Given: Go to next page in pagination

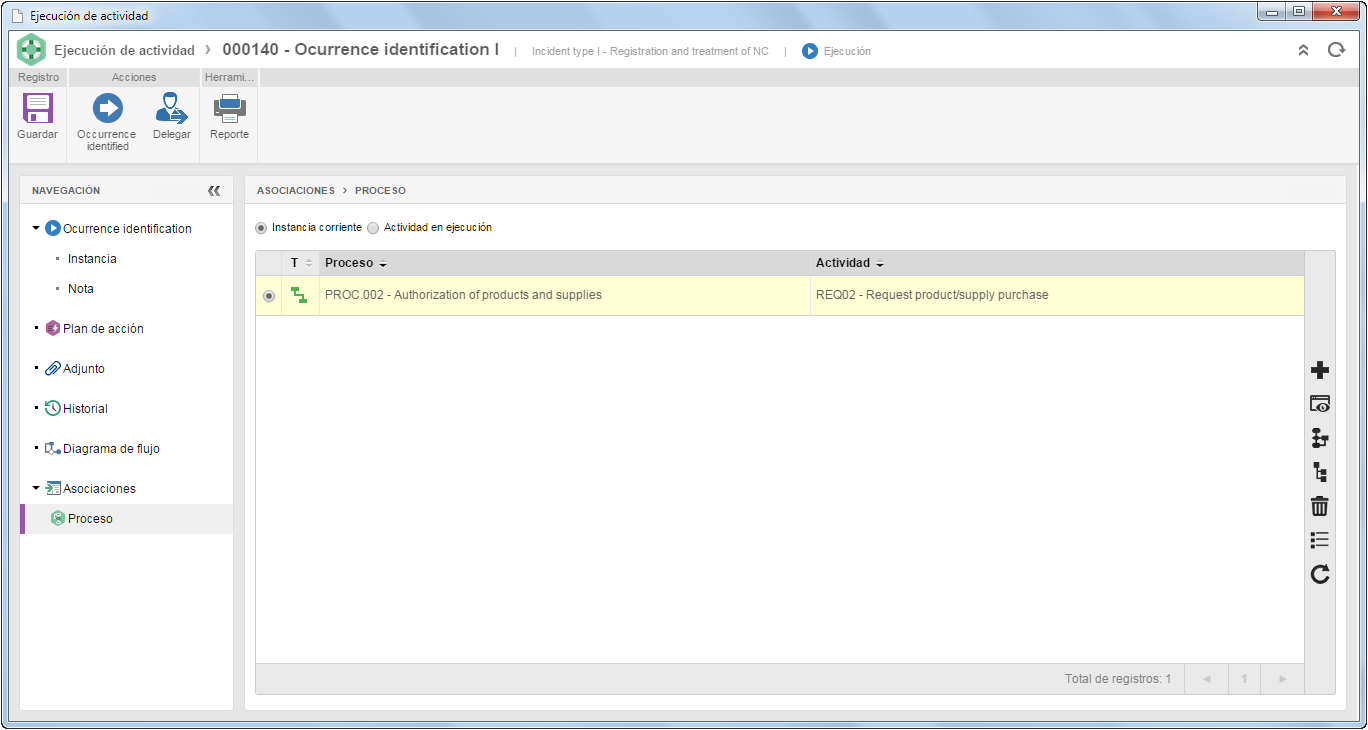Looking at the screenshot, I should (1282, 679).
